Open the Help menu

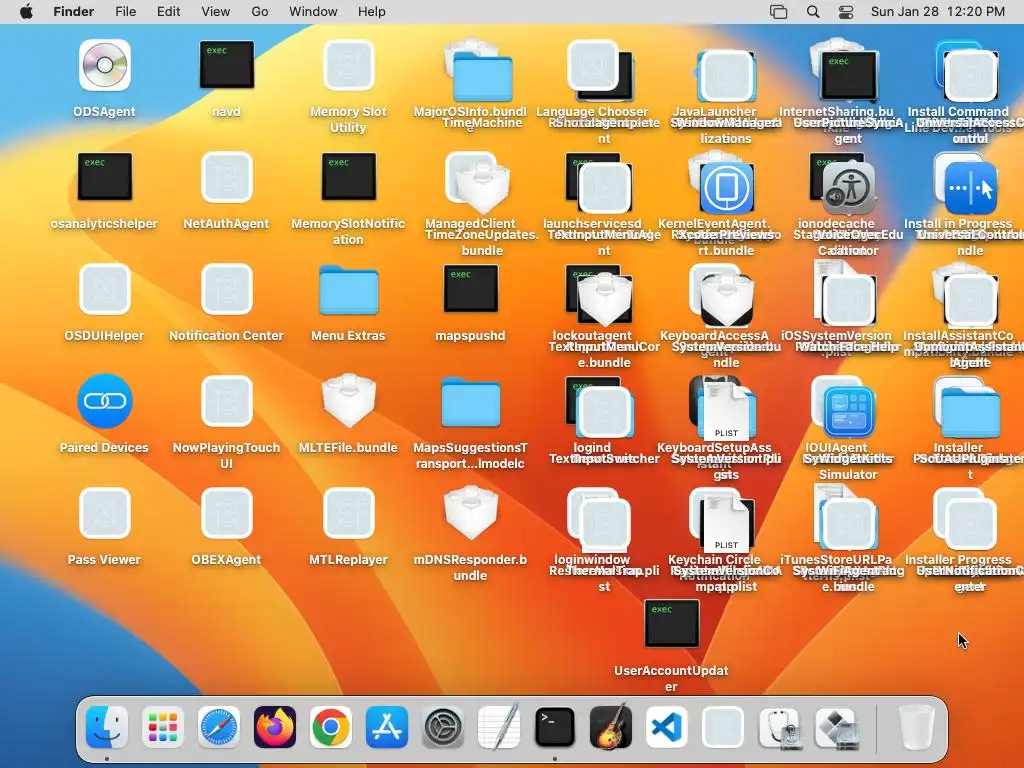[x=372, y=12]
